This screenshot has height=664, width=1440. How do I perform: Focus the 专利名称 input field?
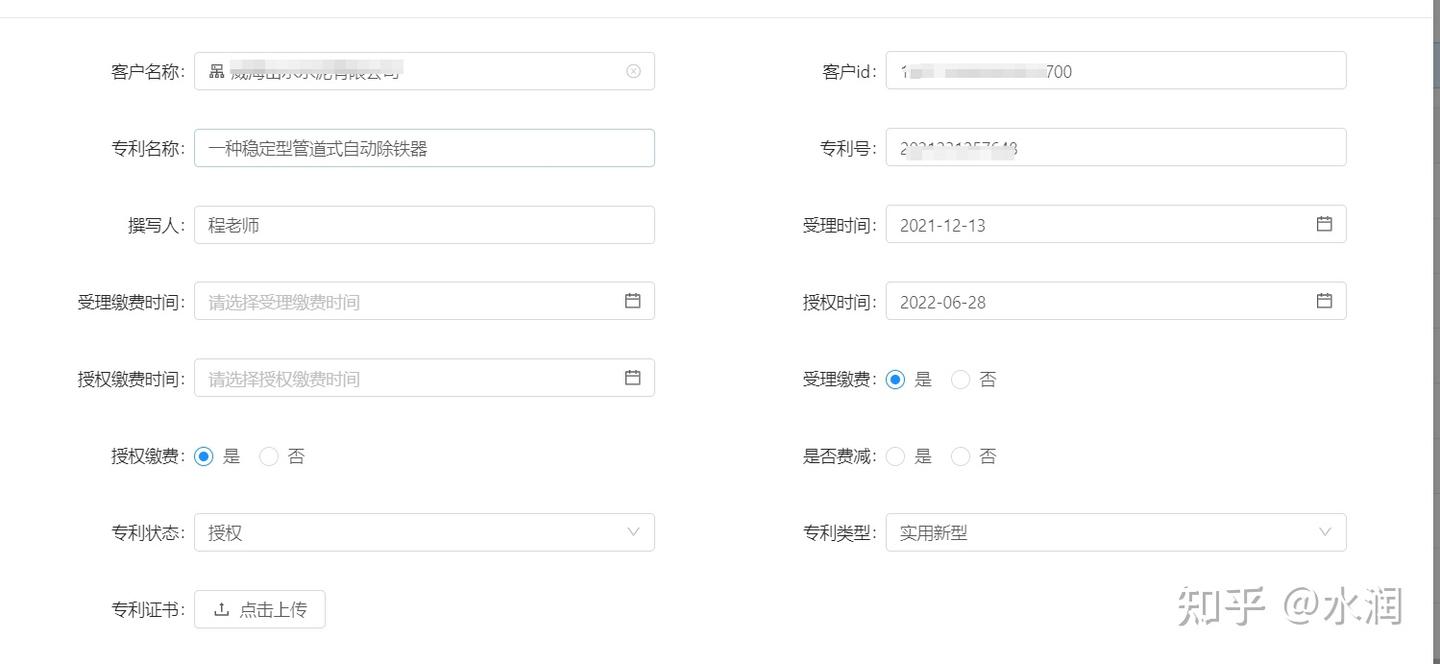pos(424,148)
